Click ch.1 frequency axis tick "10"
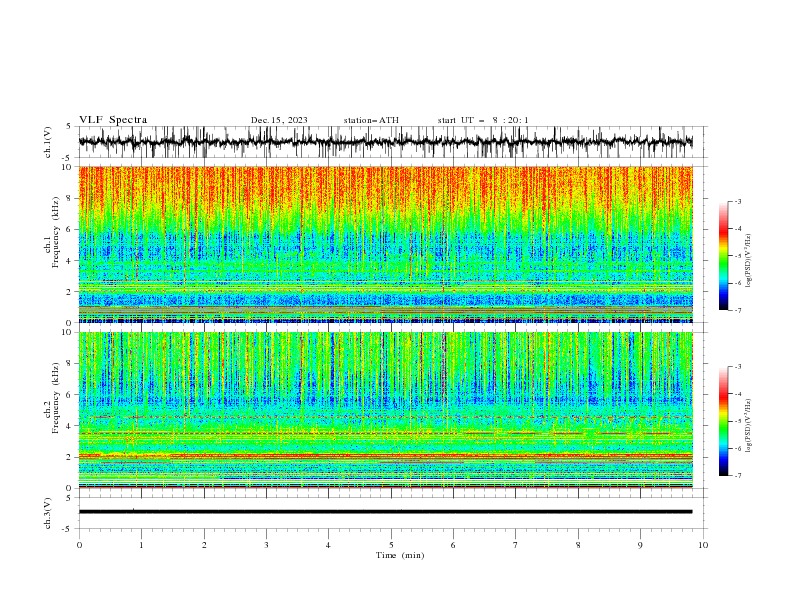The height and width of the screenshot is (612, 792). (68, 167)
